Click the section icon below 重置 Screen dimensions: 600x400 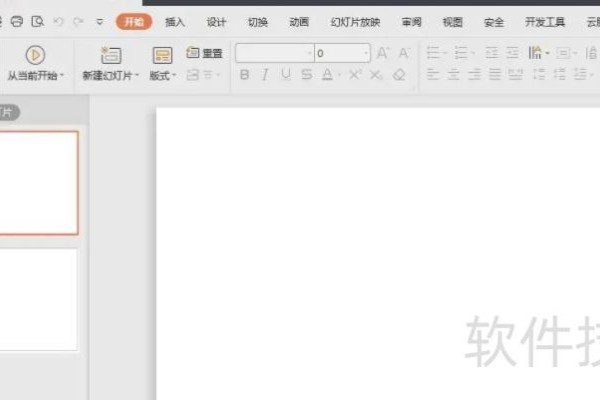192,75
